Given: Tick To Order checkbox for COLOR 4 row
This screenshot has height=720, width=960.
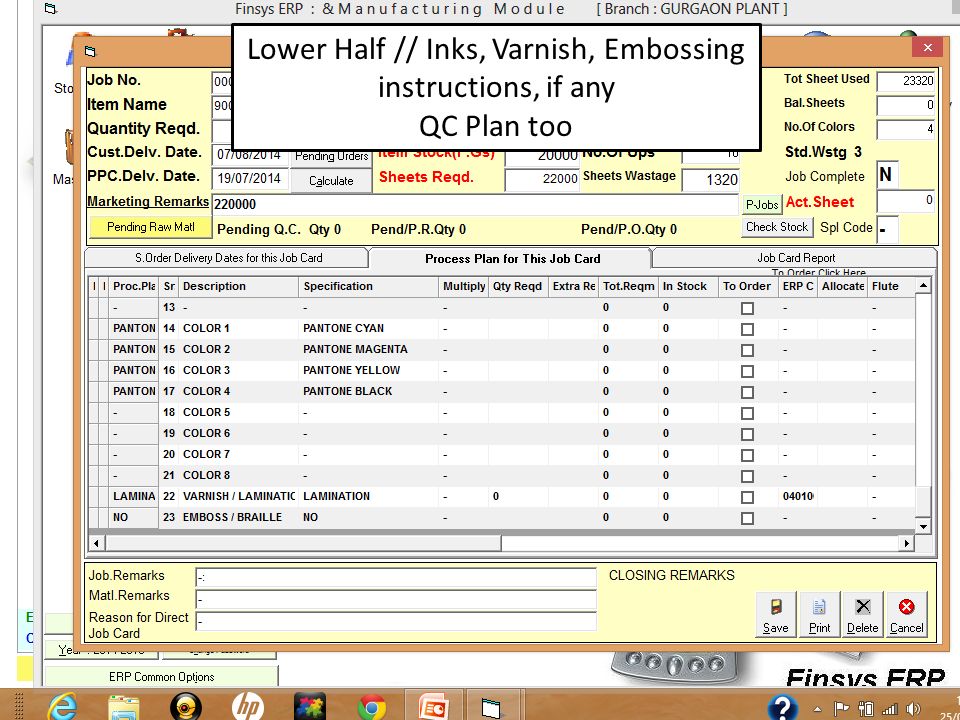Looking at the screenshot, I should click(x=747, y=392).
